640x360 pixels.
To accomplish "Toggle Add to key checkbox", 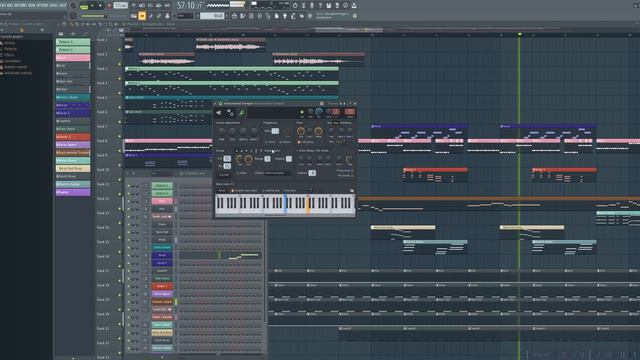I will [x=263, y=191].
